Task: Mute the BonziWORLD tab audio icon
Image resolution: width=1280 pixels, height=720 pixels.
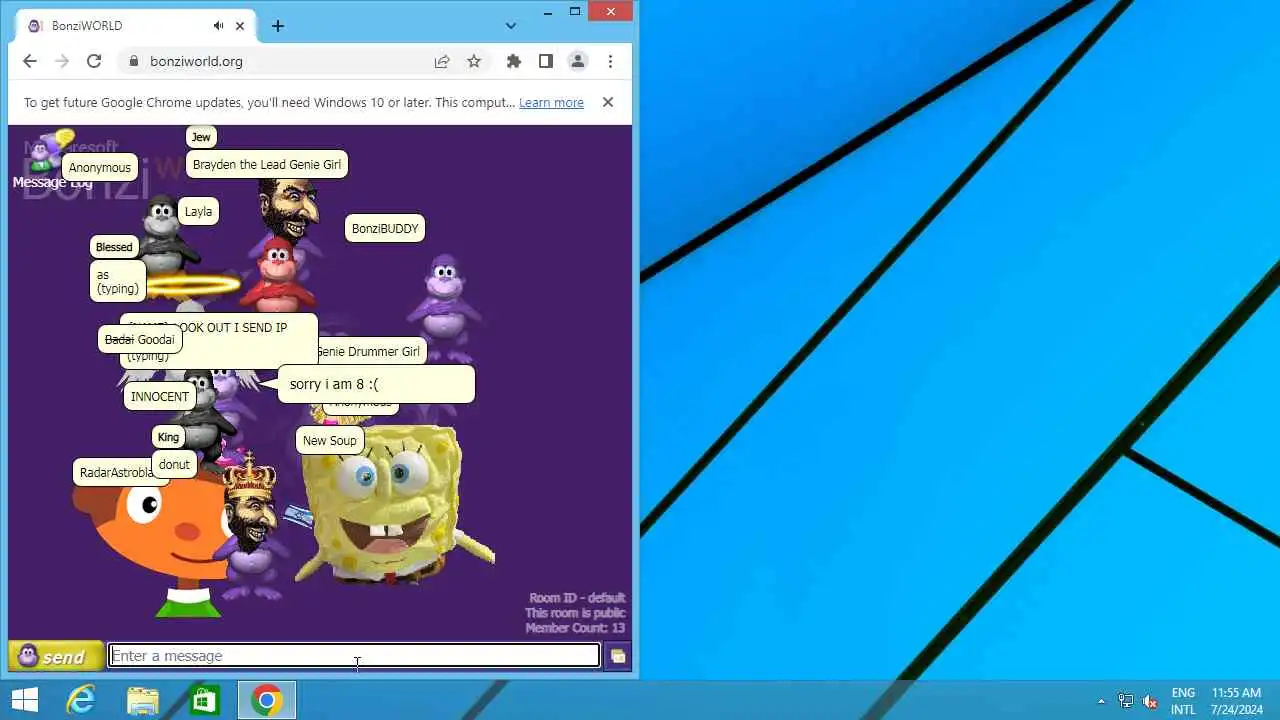Action: [218, 26]
